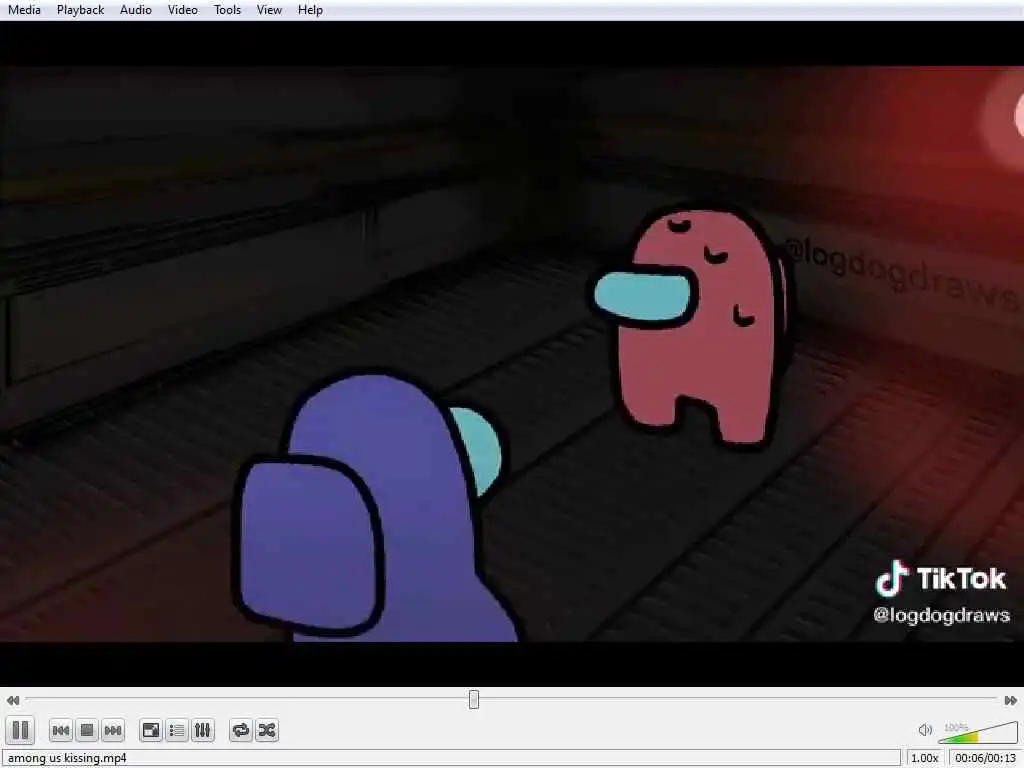This screenshot has width=1024, height=768.
Task: Step backward with left seek arrows
Action: [12, 700]
